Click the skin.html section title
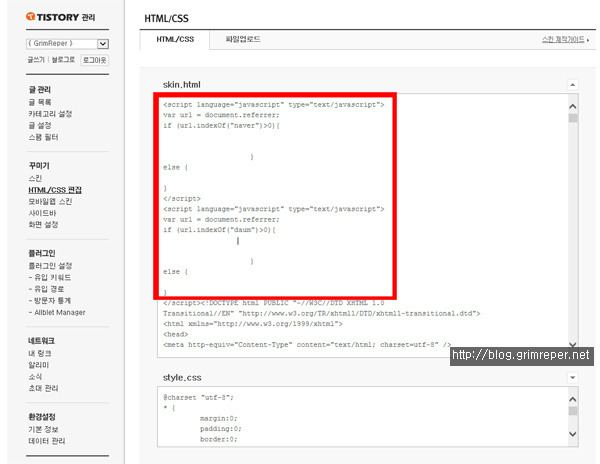The height and width of the screenshot is (464, 600). click(182, 85)
